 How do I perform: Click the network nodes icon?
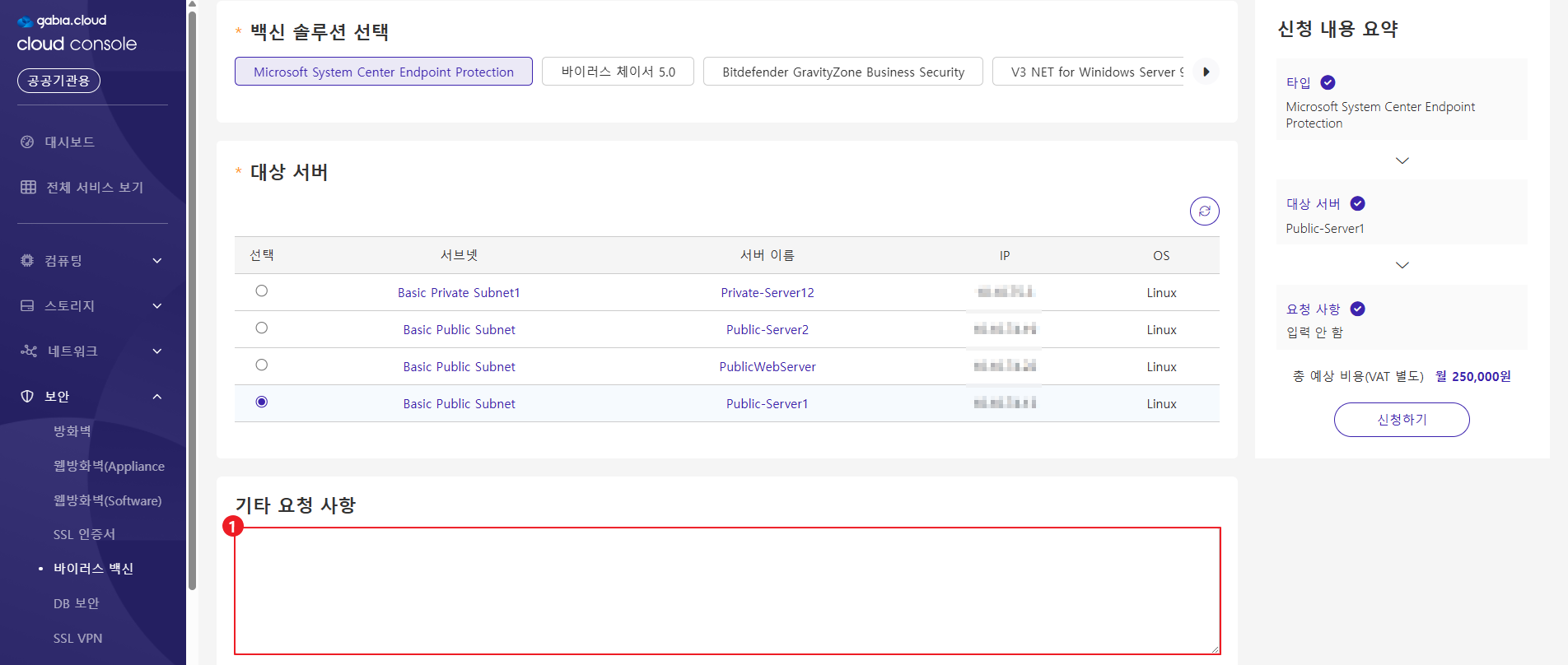pos(29,351)
